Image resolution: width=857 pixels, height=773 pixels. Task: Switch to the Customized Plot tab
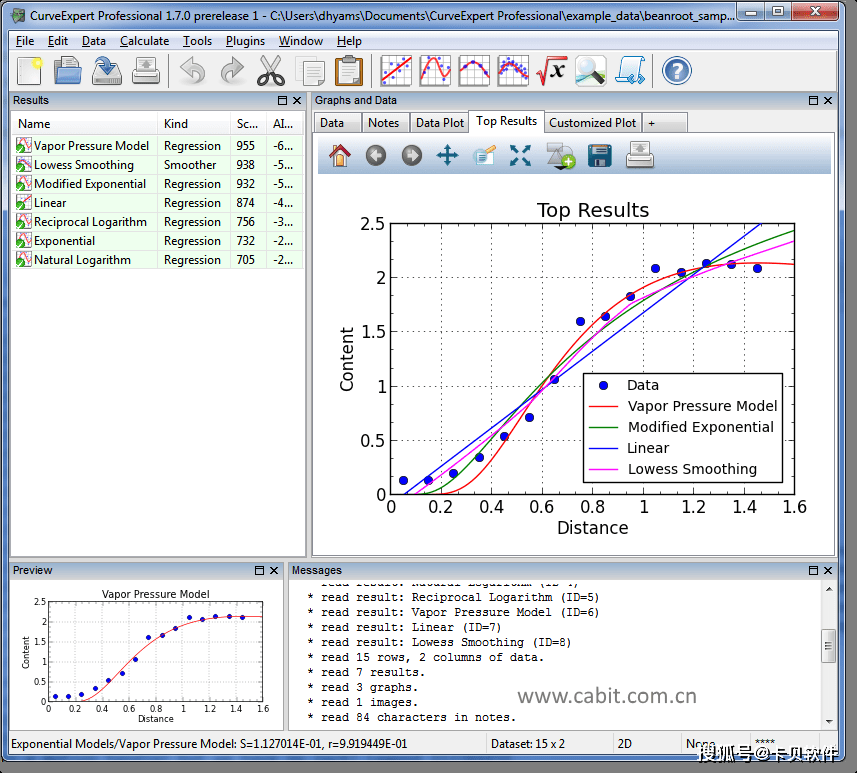click(x=592, y=123)
